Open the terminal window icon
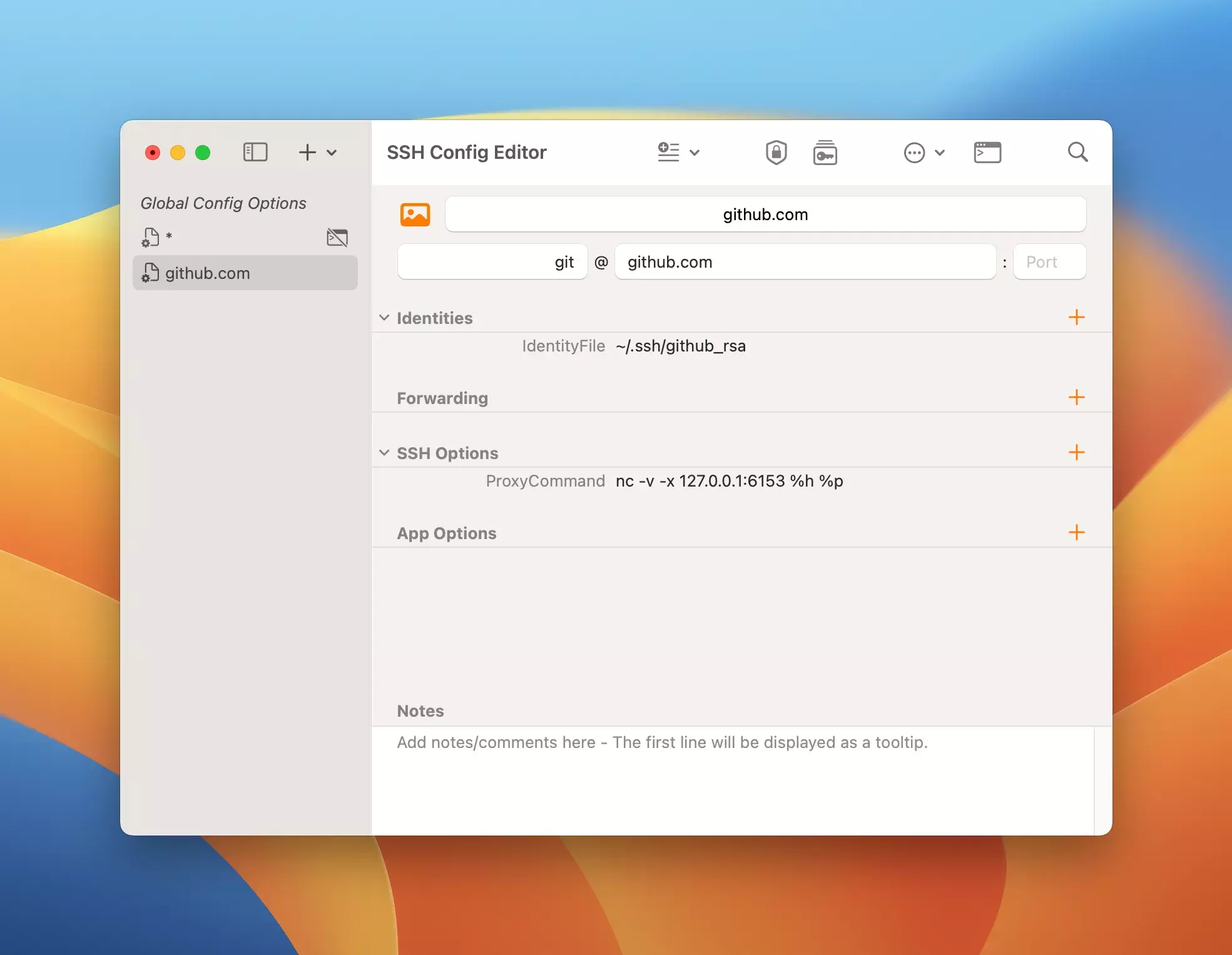1232x955 pixels. pyautogui.click(x=987, y=152)
